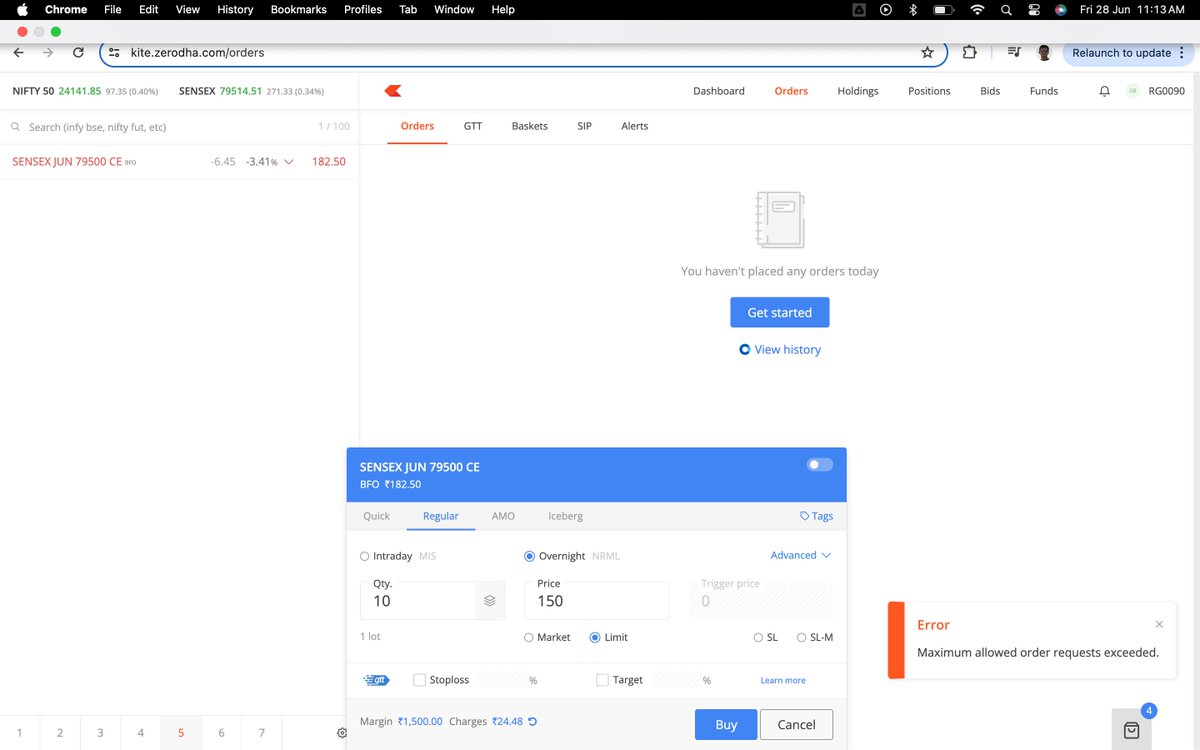Click the GTT tag icon beside Stoploss

point(376,680)
